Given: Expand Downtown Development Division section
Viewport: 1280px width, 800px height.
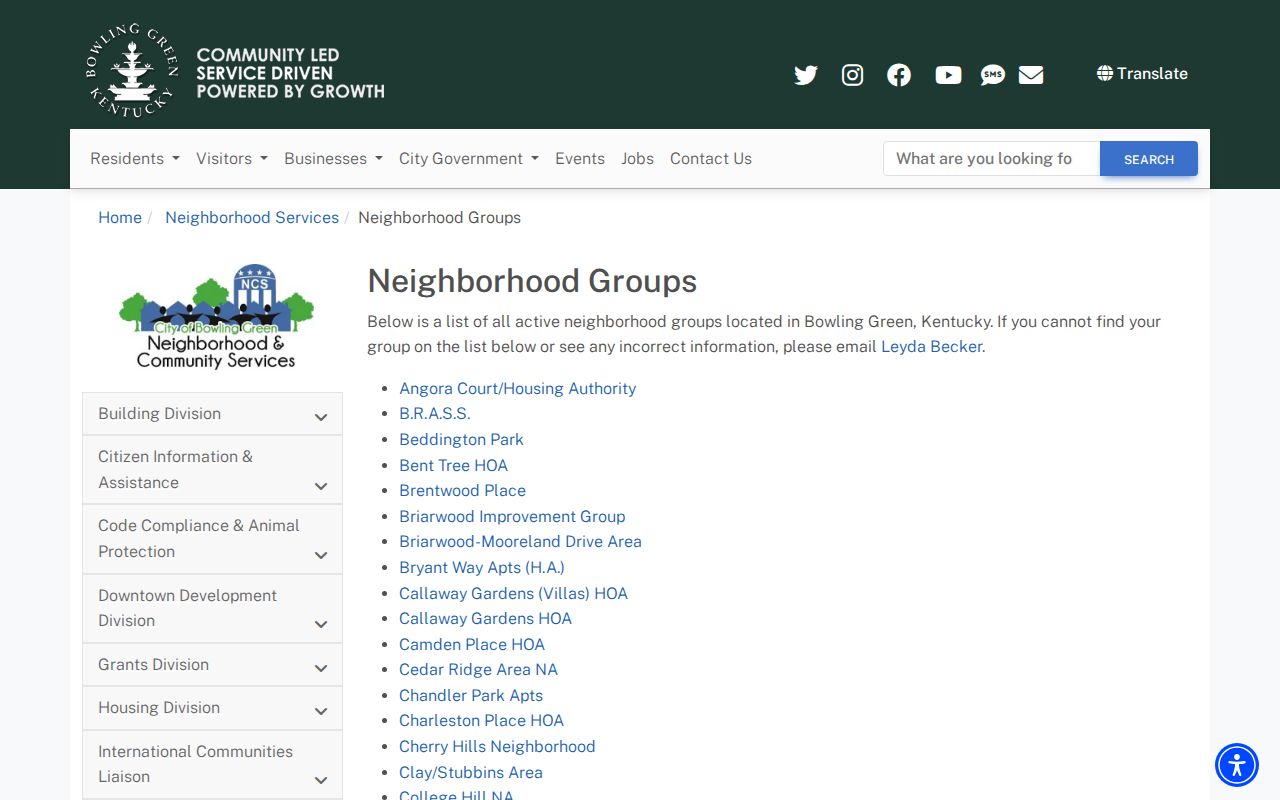Looking at the screenshot, I should point(212,608).
